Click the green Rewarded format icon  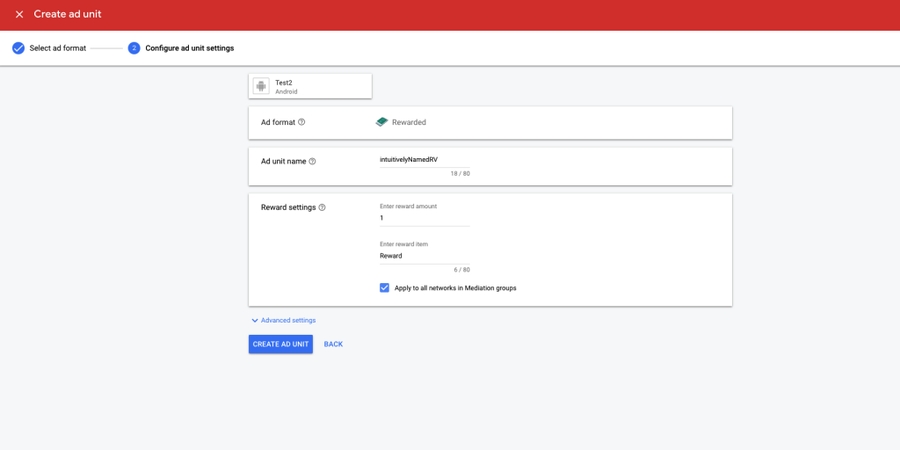(381, 122)
